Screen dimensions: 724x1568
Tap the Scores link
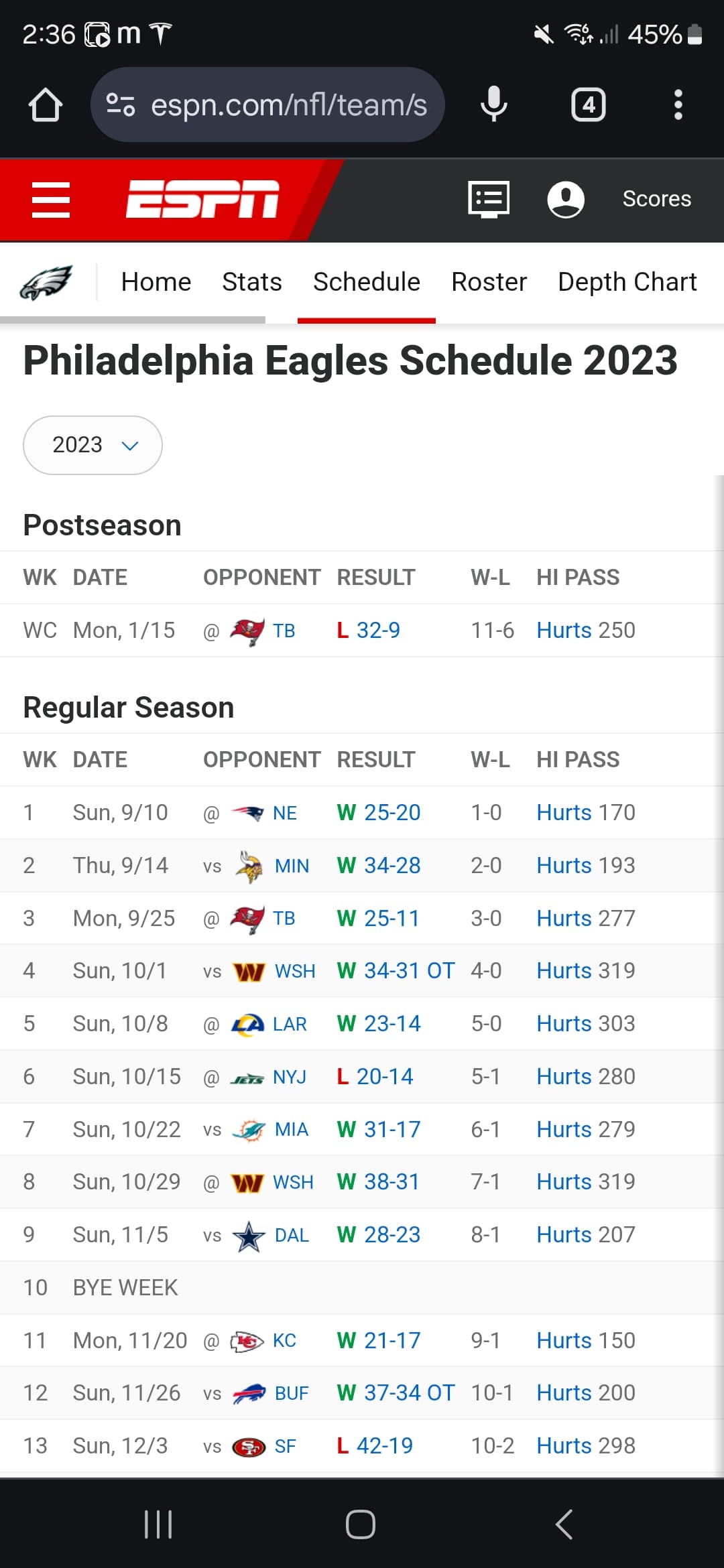pos(656,199)
